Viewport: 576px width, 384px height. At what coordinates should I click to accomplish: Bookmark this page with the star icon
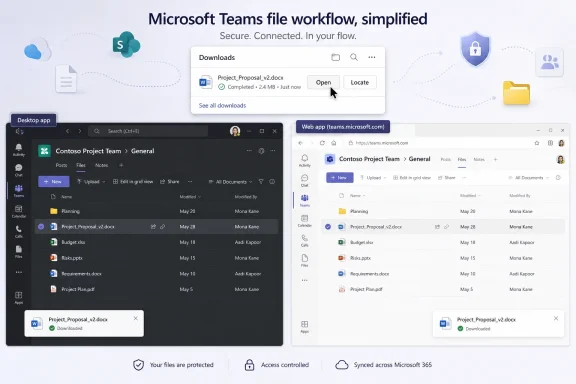(537, 143)
